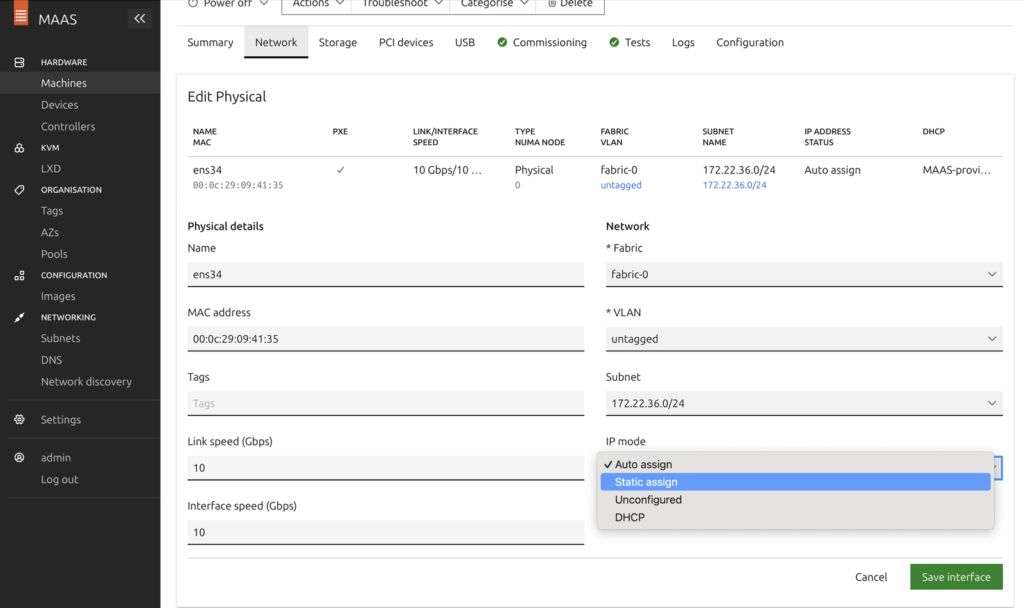Click the admin user icon
The image size is (1024, 608).
(20, 457)
